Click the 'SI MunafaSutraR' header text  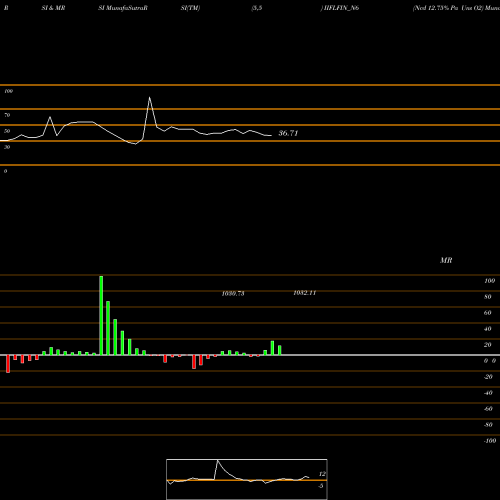(123, 8)
